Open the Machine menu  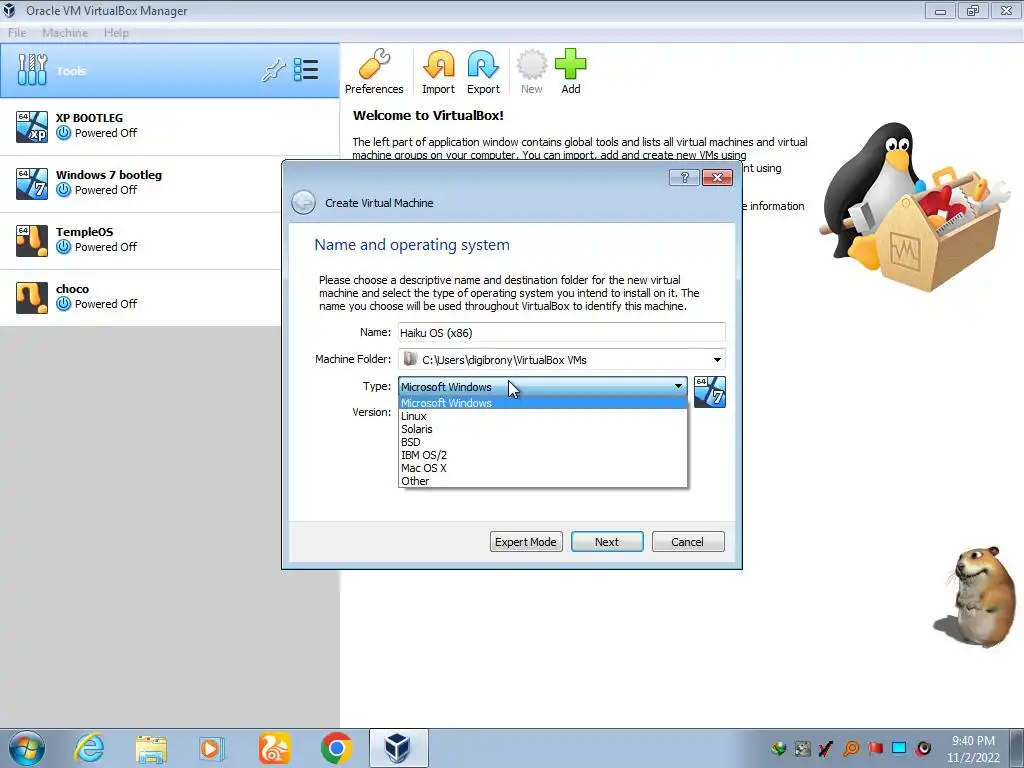point(65,33)
